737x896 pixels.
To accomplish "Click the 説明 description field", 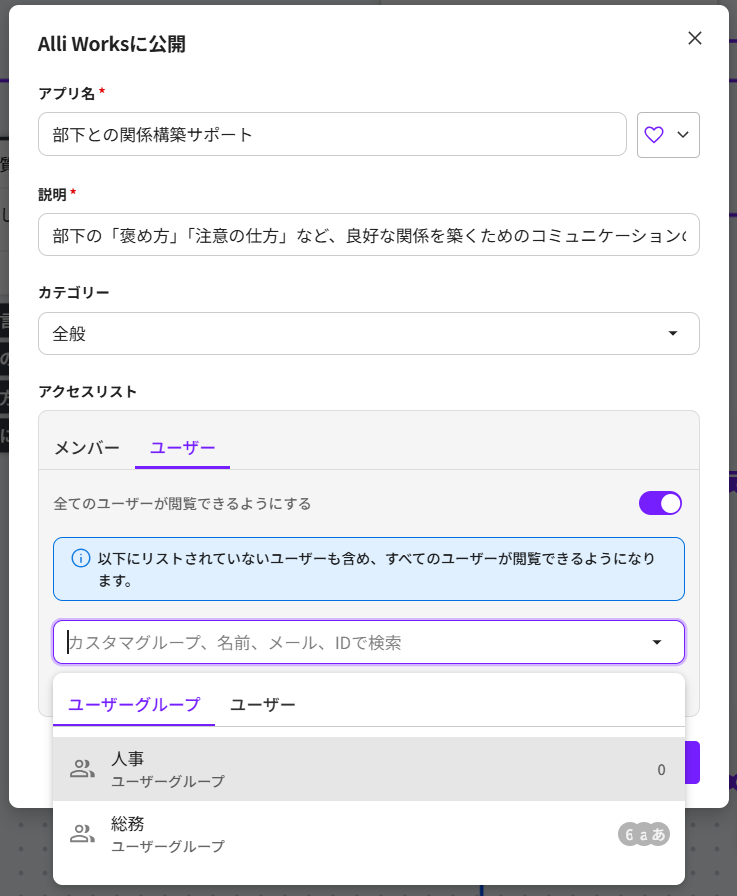I will tap(368, 235).
